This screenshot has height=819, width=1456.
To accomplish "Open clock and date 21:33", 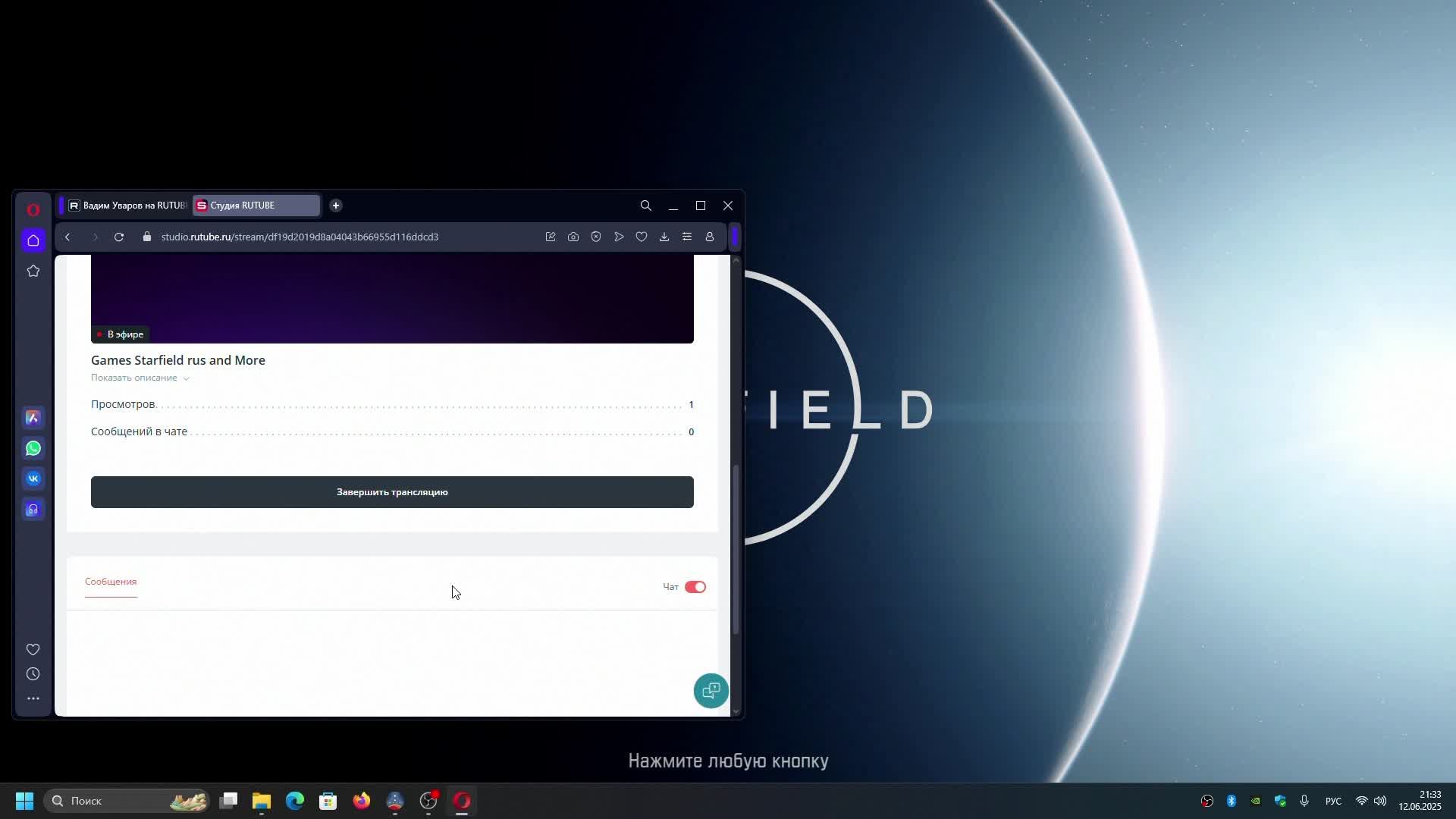I will point(1420,801).
